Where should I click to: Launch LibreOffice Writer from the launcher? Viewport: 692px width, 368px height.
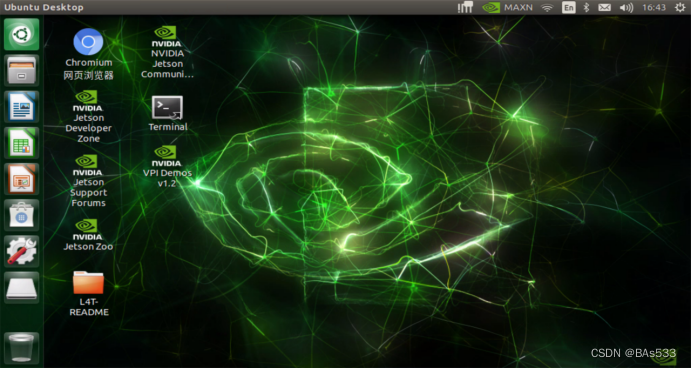tap(22, 106)
